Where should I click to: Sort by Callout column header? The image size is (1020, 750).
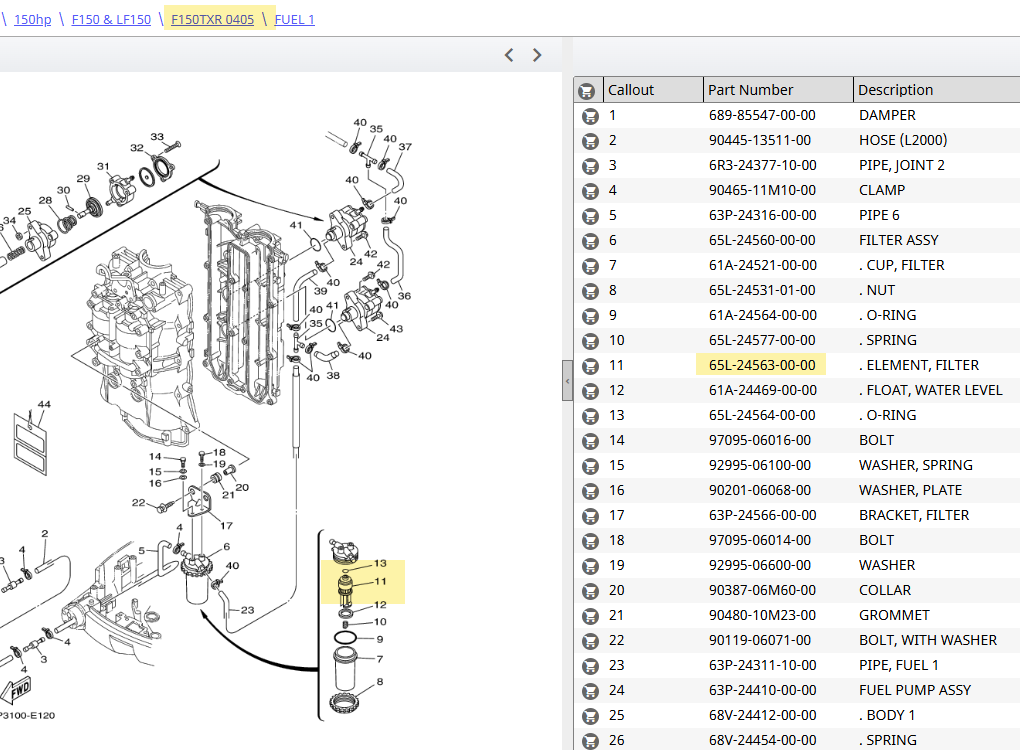[653, 90]
